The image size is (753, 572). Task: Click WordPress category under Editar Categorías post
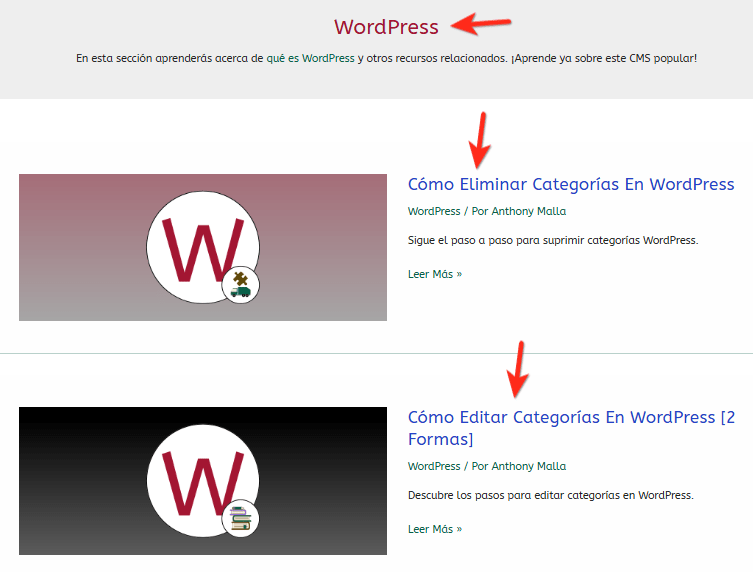(434, 466)
